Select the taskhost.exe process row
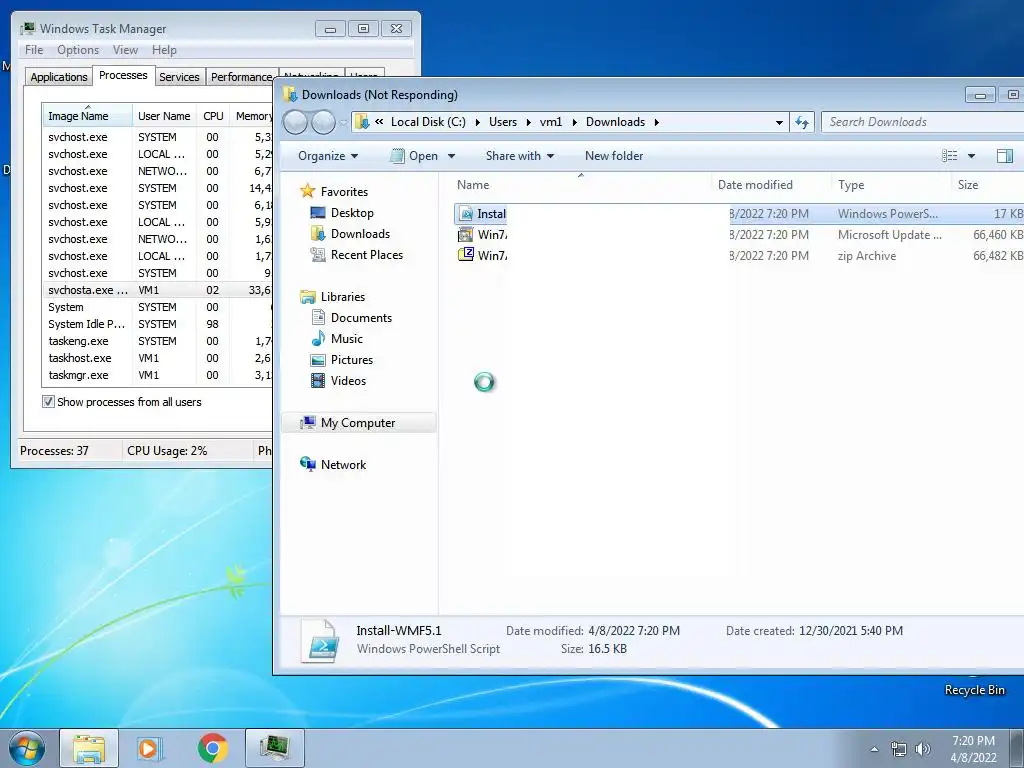This screenshot has height=768, width=1024. [157, 358]
